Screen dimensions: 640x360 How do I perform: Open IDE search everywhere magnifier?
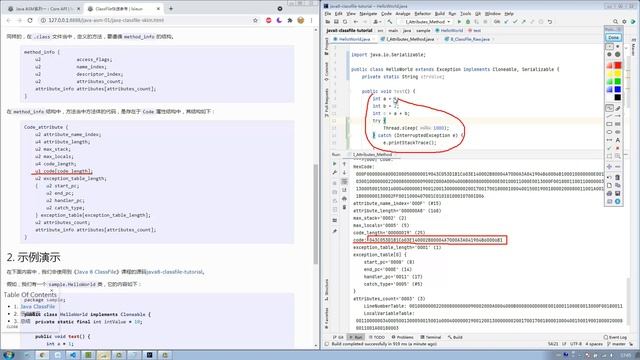click(615, 22)
